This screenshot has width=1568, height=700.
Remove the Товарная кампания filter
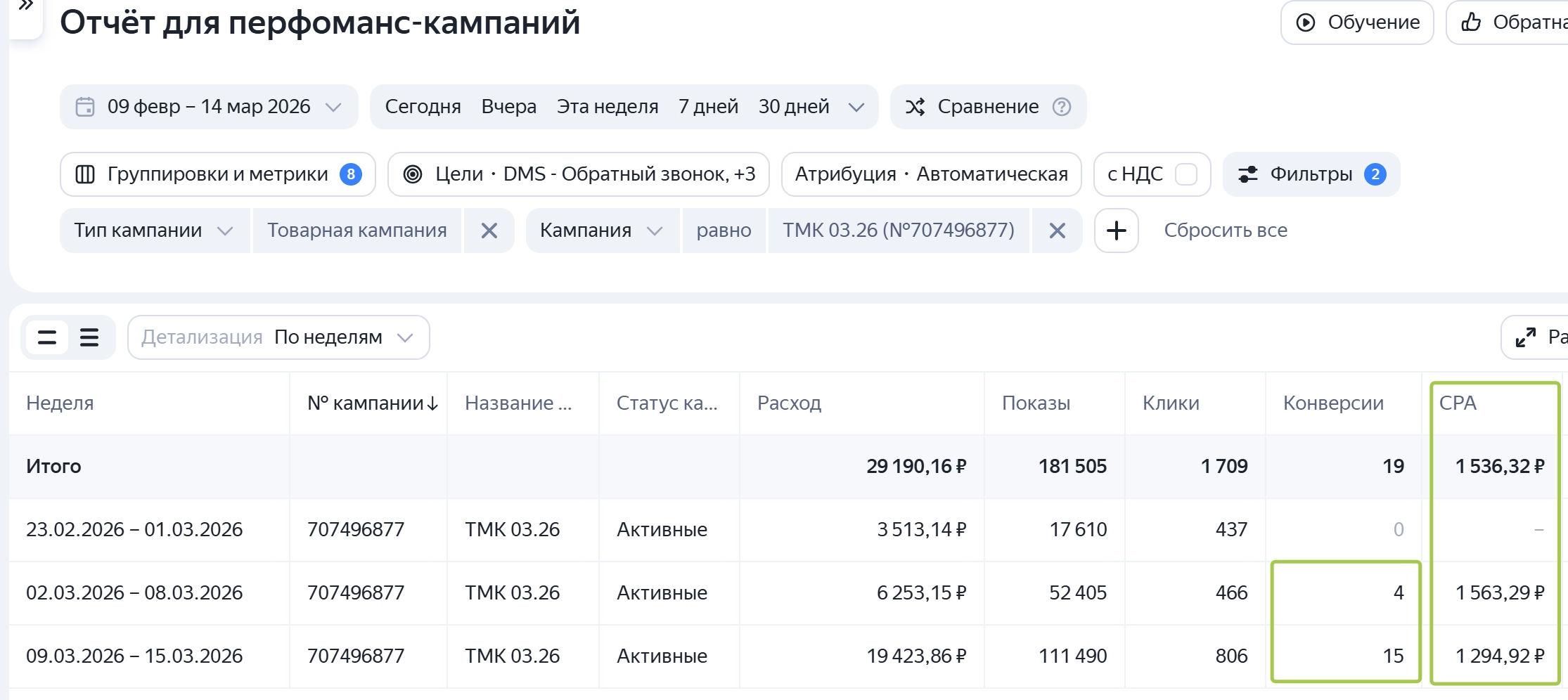pyautogui.click(x=489, y=231)
